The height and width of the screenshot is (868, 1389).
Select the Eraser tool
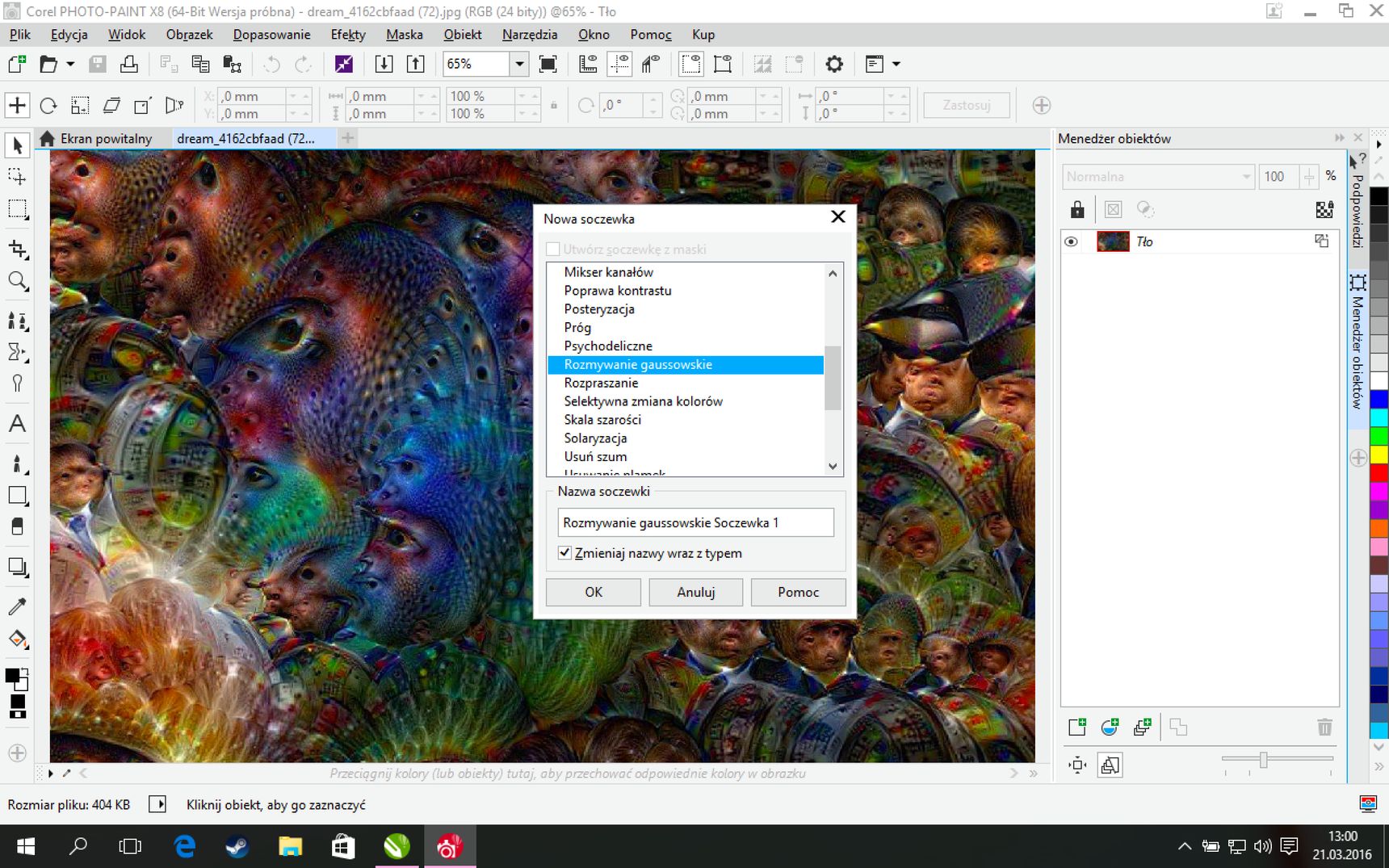(x=17, y=526)
